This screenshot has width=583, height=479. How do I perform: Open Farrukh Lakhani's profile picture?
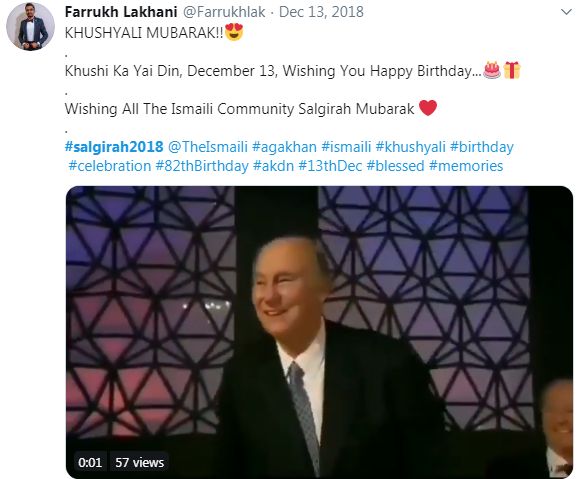(x=30, y=26)
